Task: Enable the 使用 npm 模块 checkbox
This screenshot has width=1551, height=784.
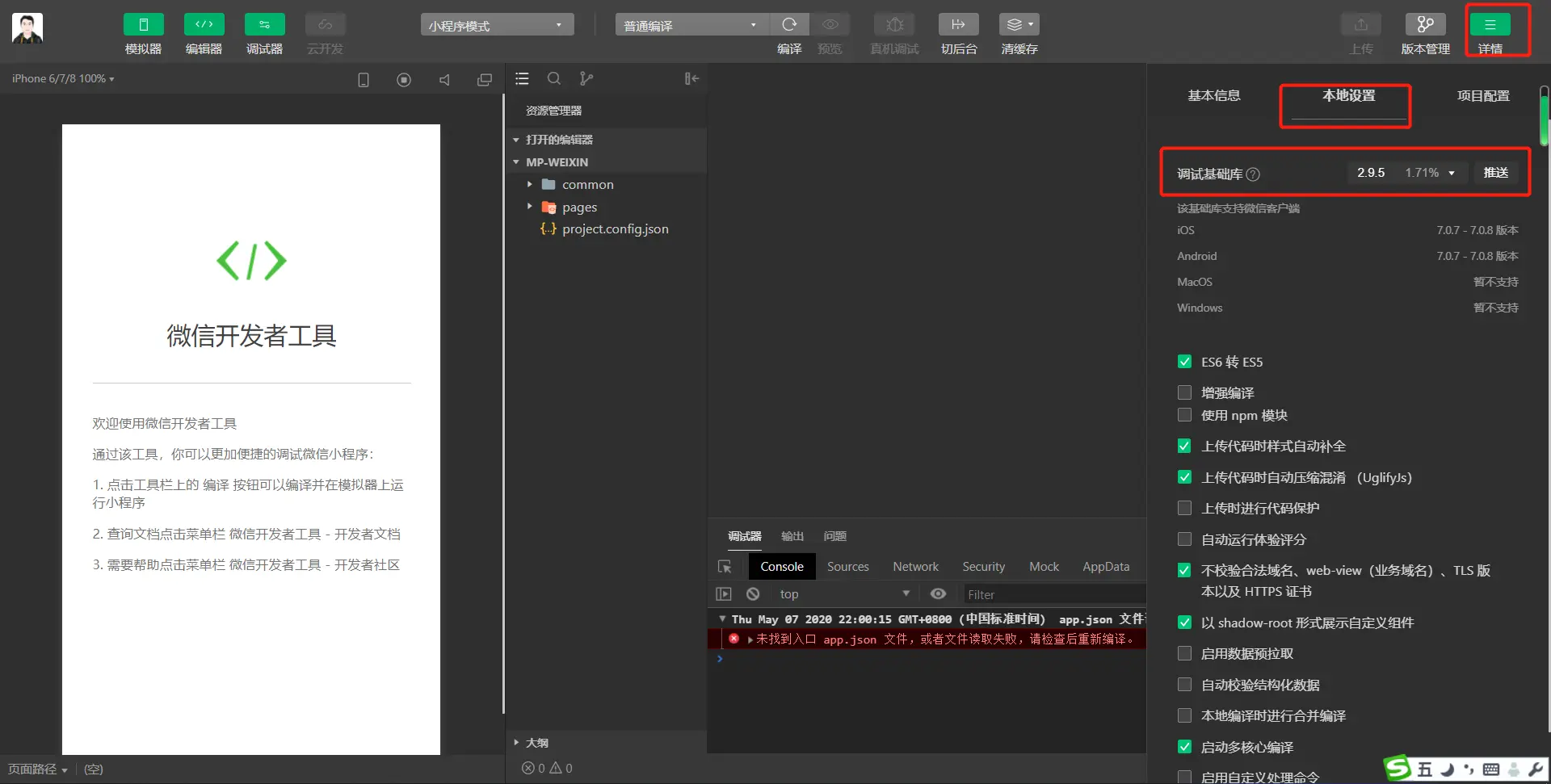Action: [1184, 415]
